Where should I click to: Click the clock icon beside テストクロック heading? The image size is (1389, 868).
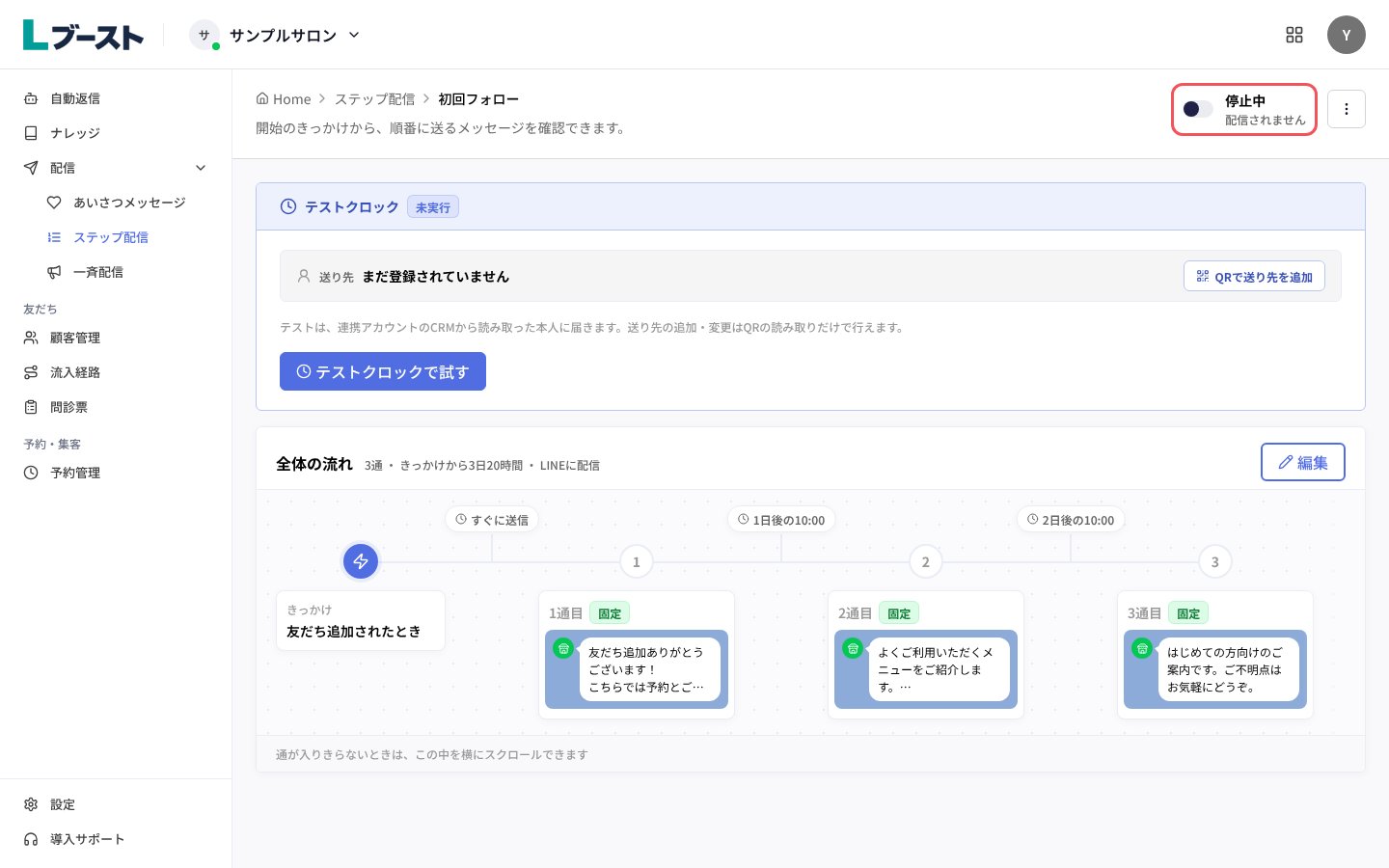[x=288, y=206]
